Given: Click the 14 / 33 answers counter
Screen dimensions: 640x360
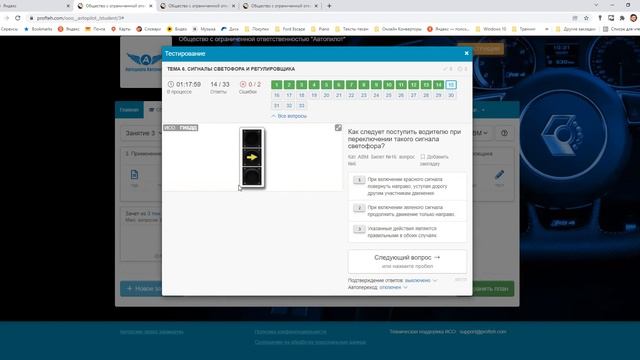Looking at the screenshot, I should click(220, 84).
